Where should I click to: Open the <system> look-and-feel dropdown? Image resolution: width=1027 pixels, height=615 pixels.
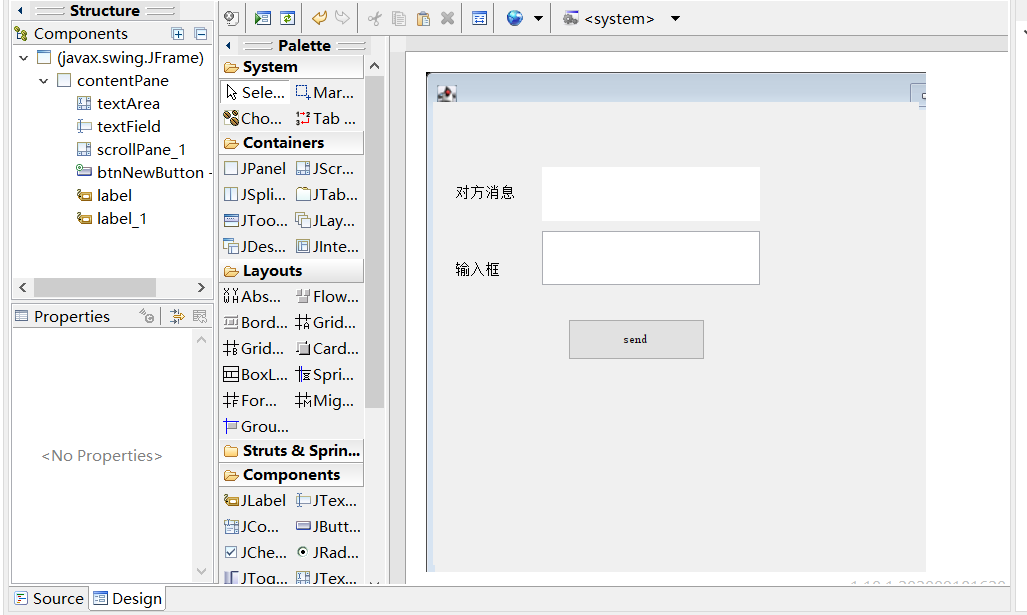click(675, 18)
